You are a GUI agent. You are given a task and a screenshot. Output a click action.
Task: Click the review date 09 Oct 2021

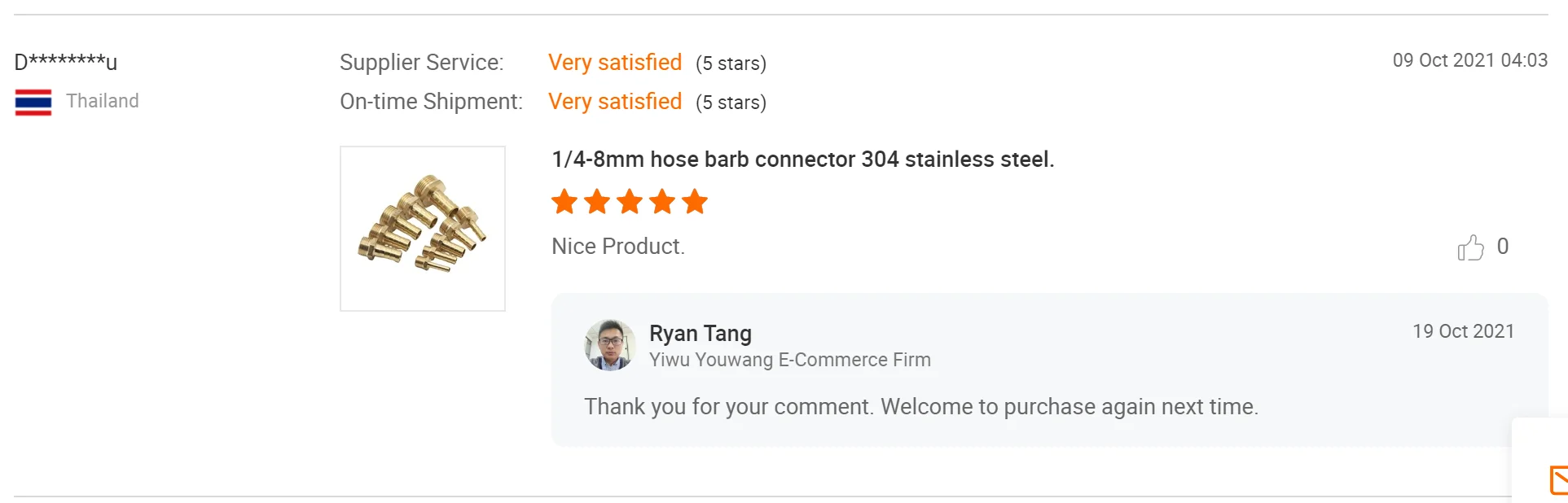pos(1469,60)
